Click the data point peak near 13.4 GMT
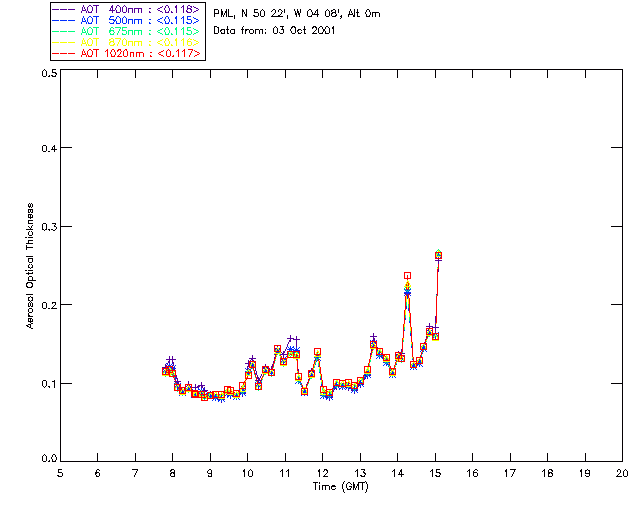The image size is (640, 512). [x=373, y=344]
